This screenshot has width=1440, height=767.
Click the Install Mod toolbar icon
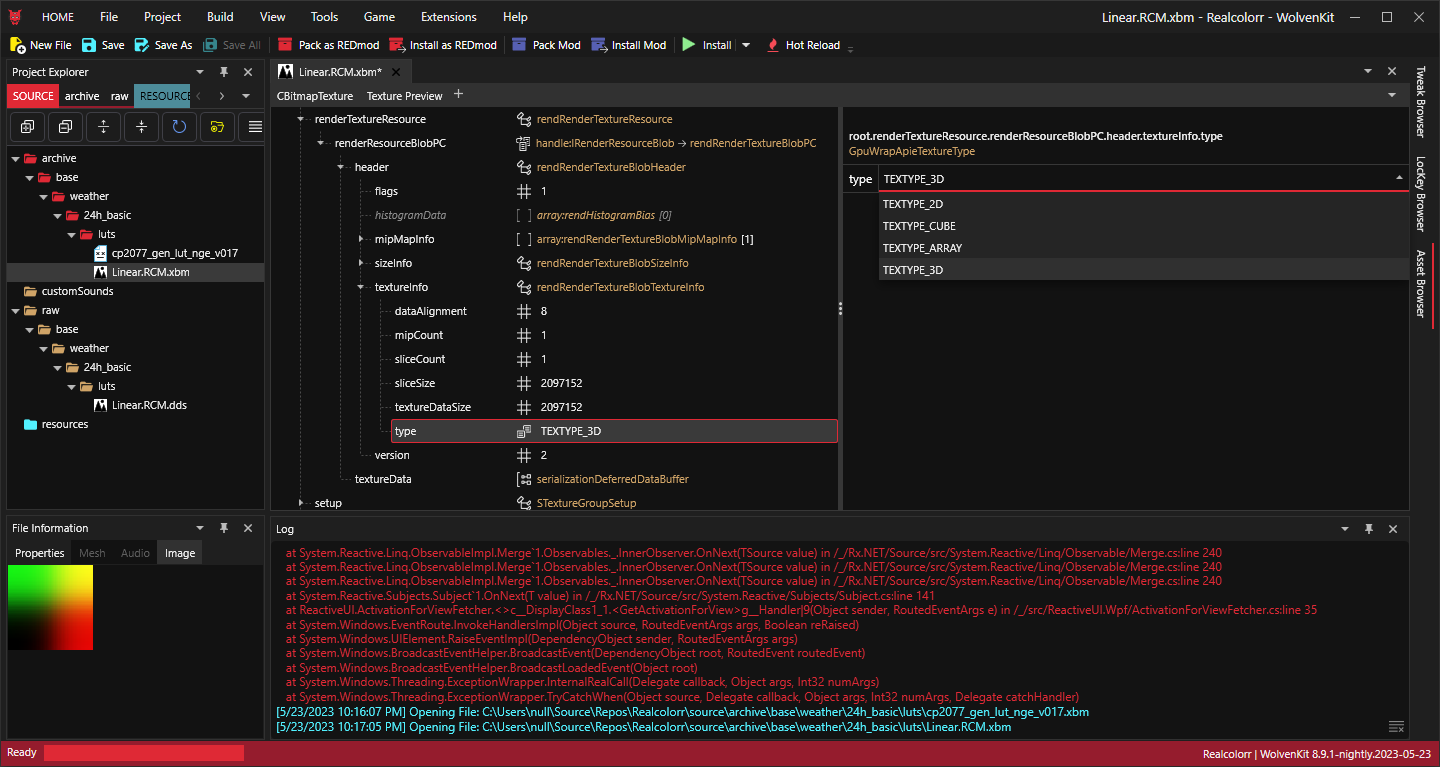pos(599,45)
